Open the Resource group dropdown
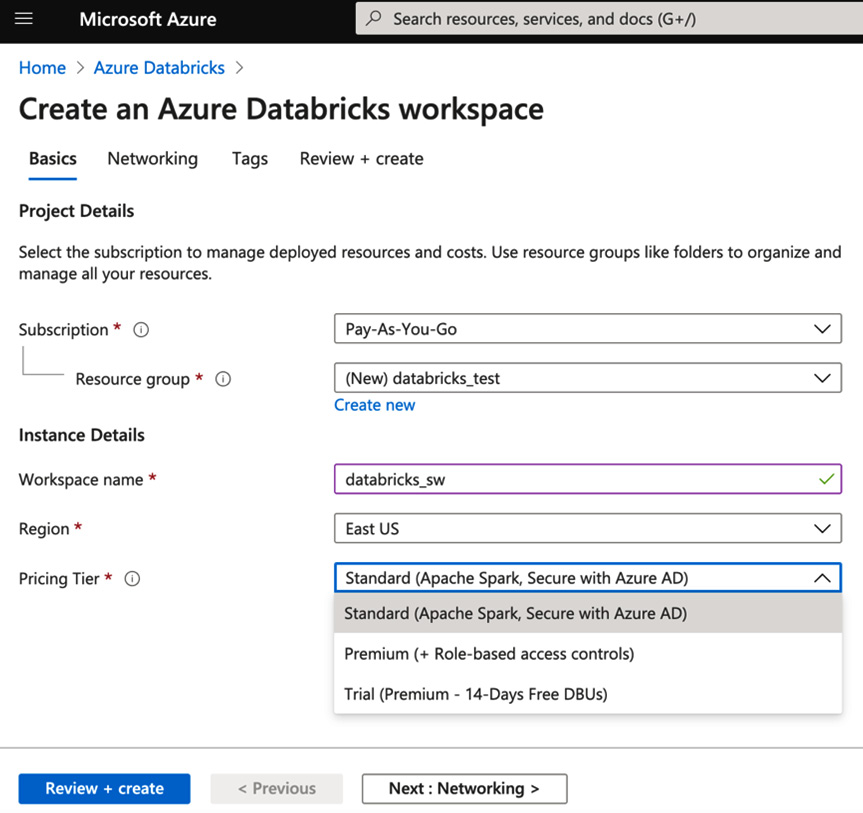 tap(587, 378)
